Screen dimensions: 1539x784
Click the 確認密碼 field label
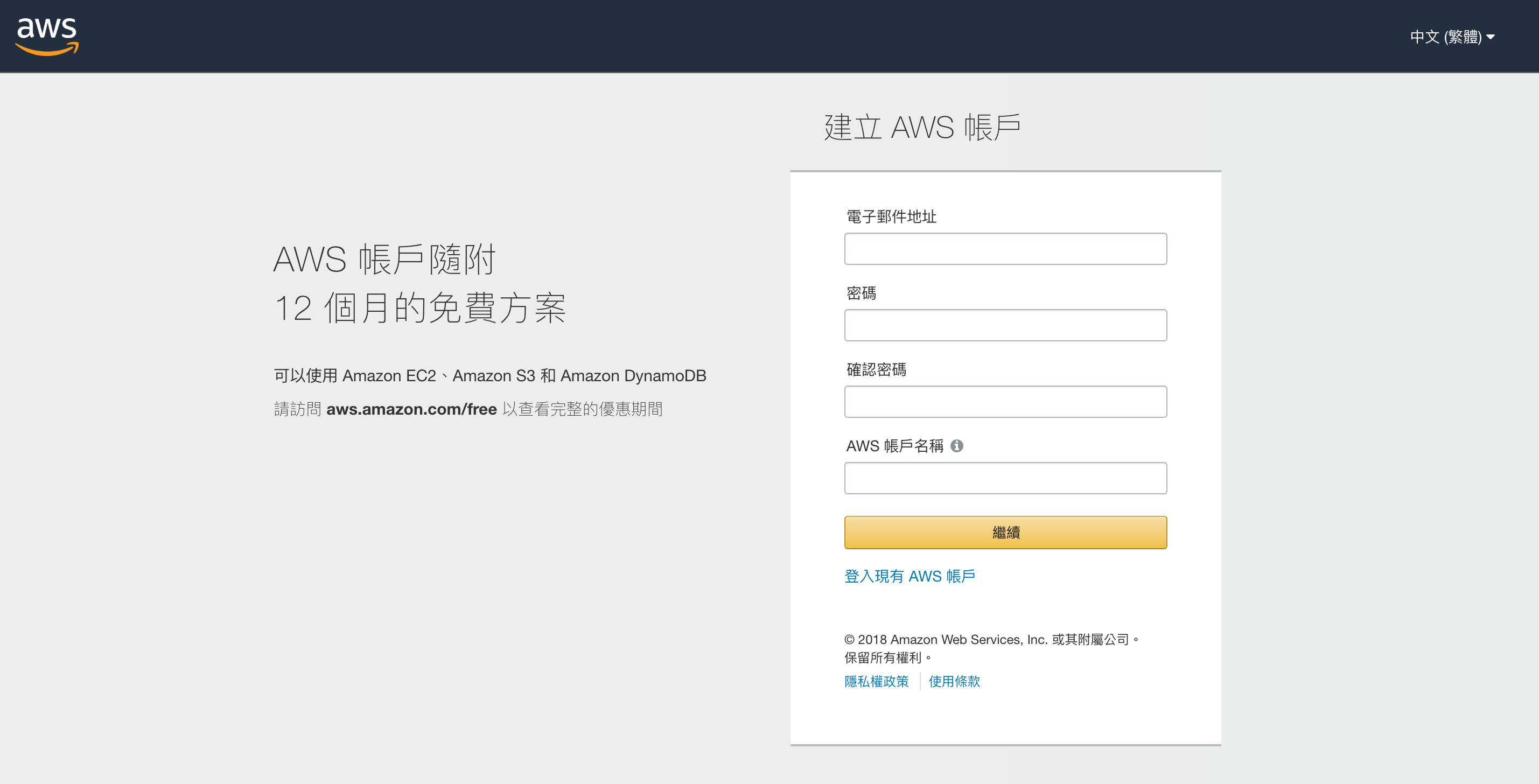tap(877, 369)
